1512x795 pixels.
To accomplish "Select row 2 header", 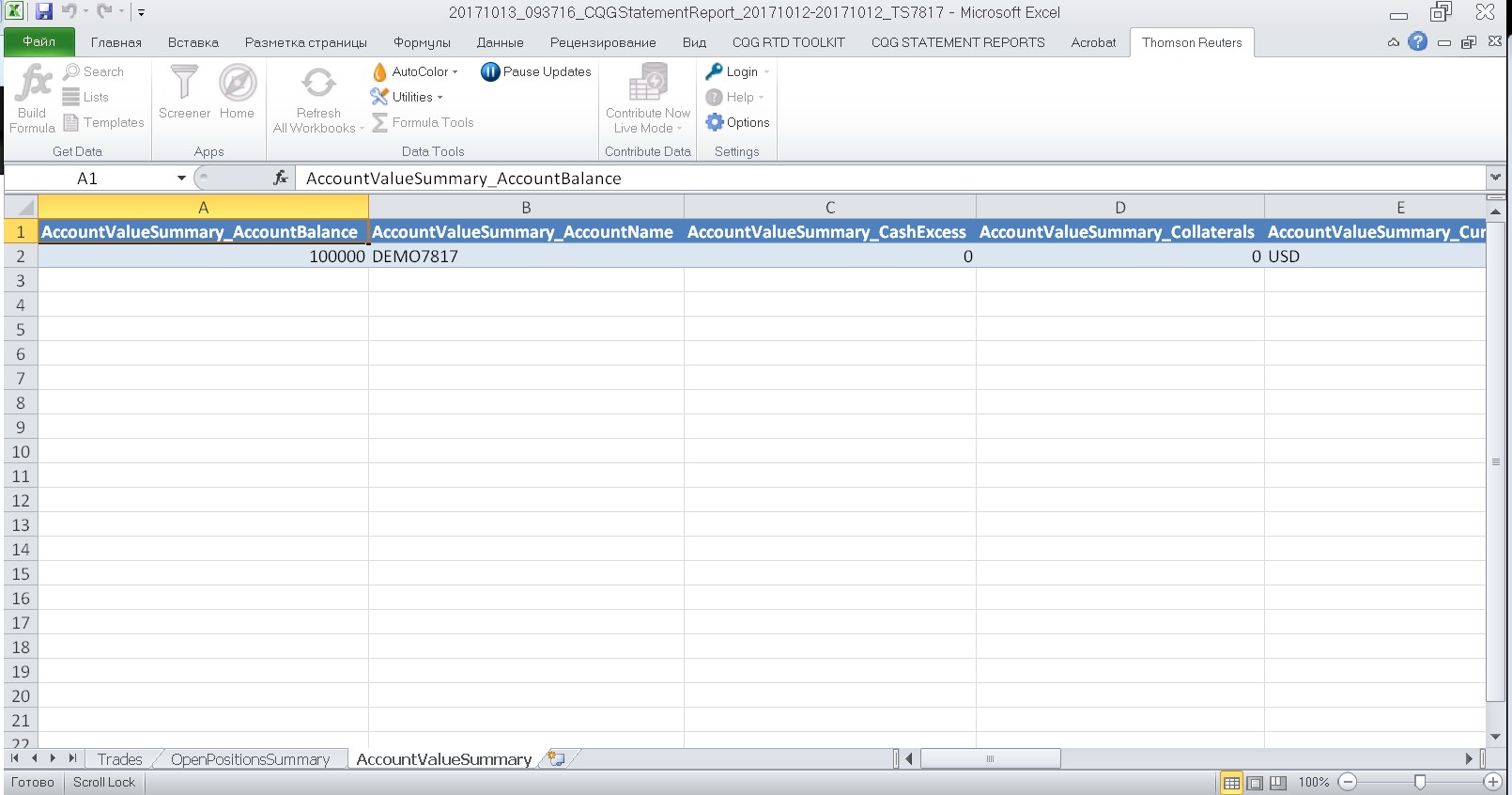I will 21,256.
